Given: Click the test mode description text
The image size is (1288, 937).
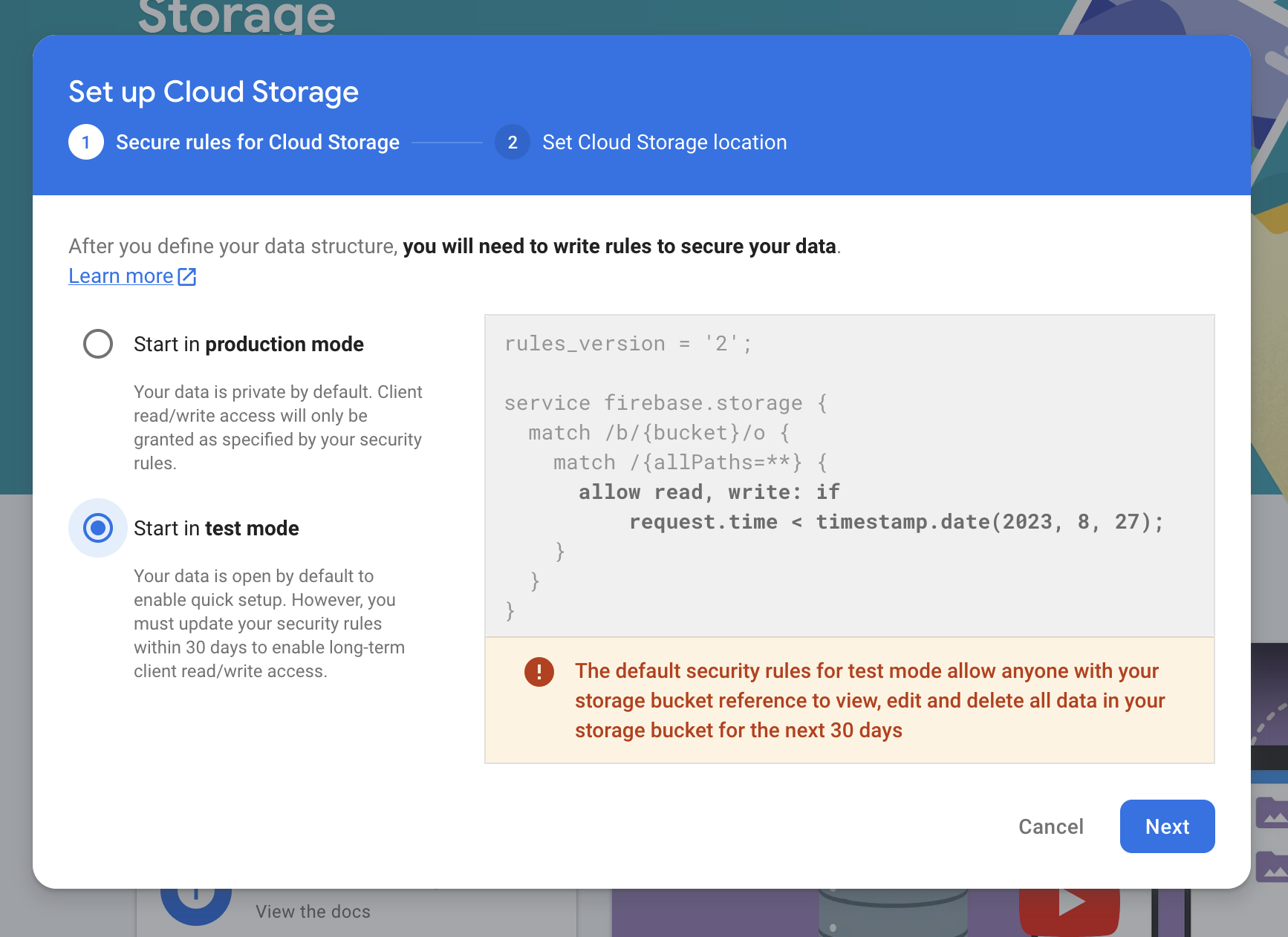Looking at the screenshot, I should click(x=269, y=623).
